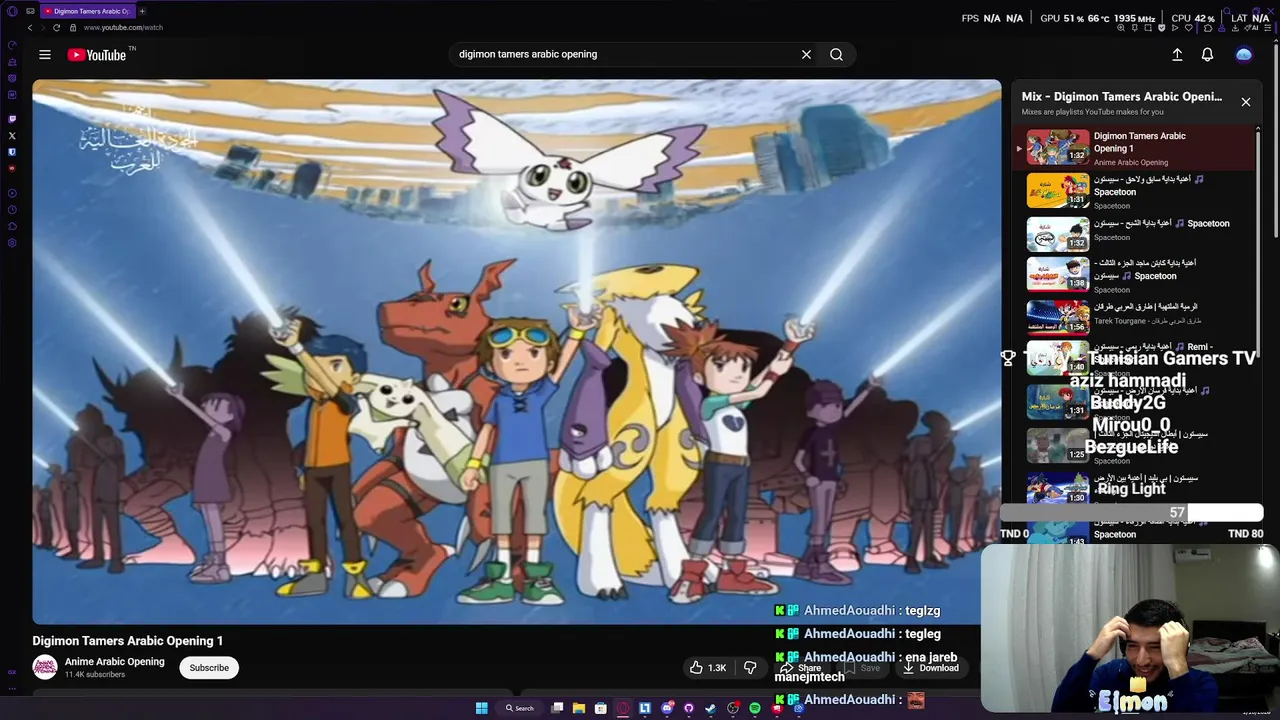Open the Twitch panel in sidebar
The height and width of the screenshot is (720, 1280).
pyautogui.click(x=12, y=118)
